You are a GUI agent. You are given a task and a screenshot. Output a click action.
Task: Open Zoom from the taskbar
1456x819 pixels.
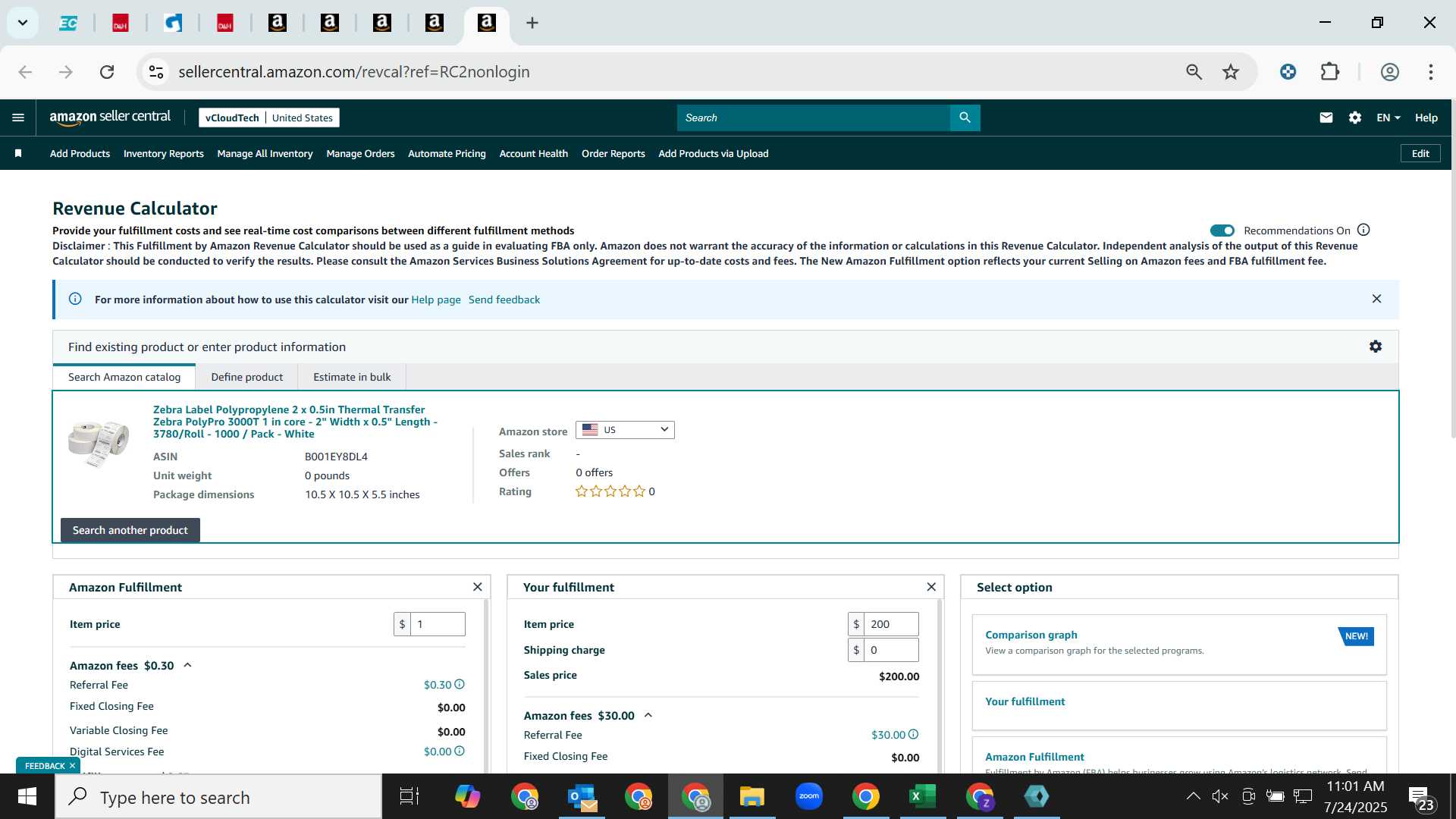coord(808,796)
